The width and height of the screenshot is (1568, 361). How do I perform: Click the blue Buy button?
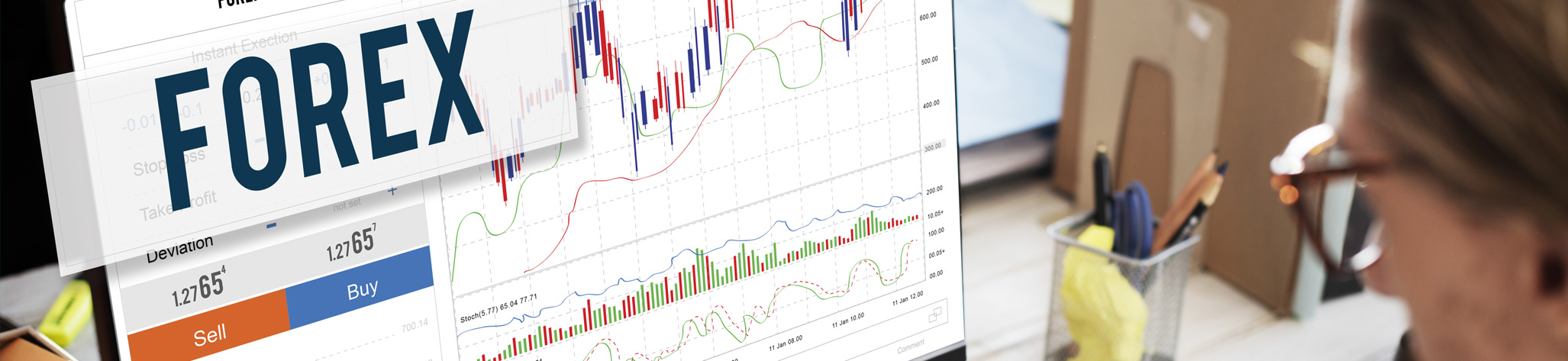[x=361, y=289]
